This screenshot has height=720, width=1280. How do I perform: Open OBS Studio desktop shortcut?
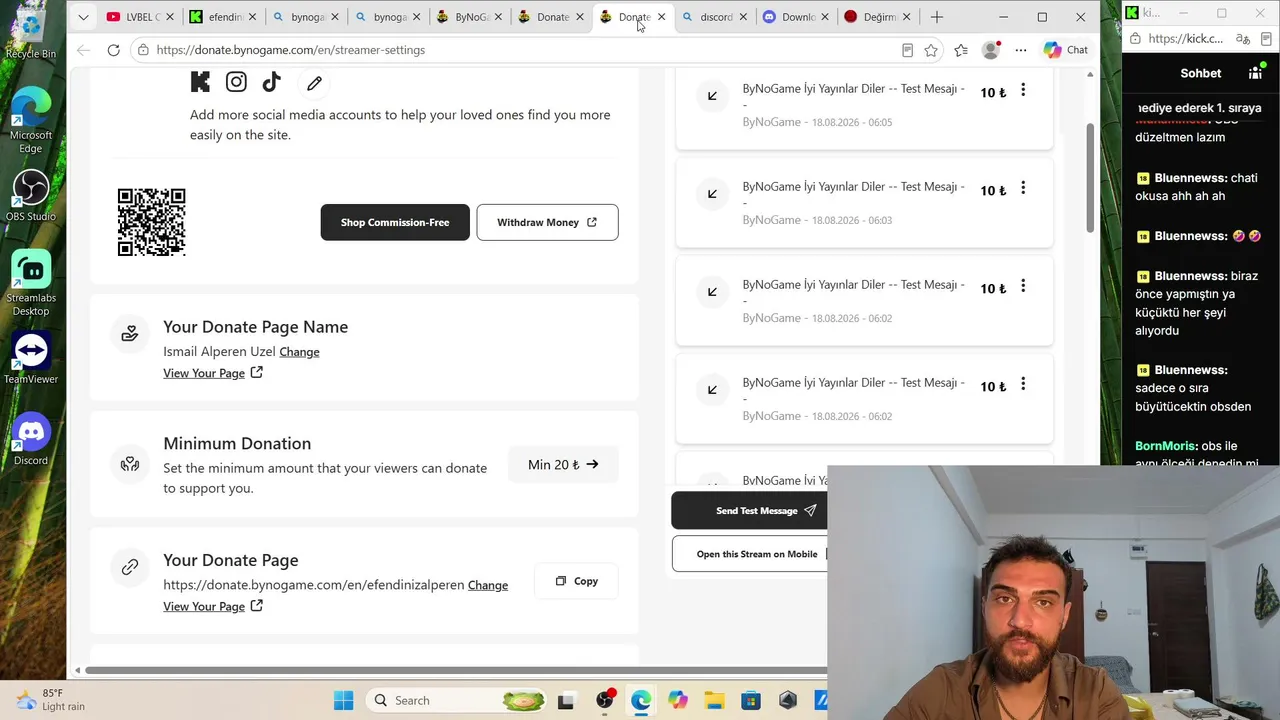coord(31,195)
